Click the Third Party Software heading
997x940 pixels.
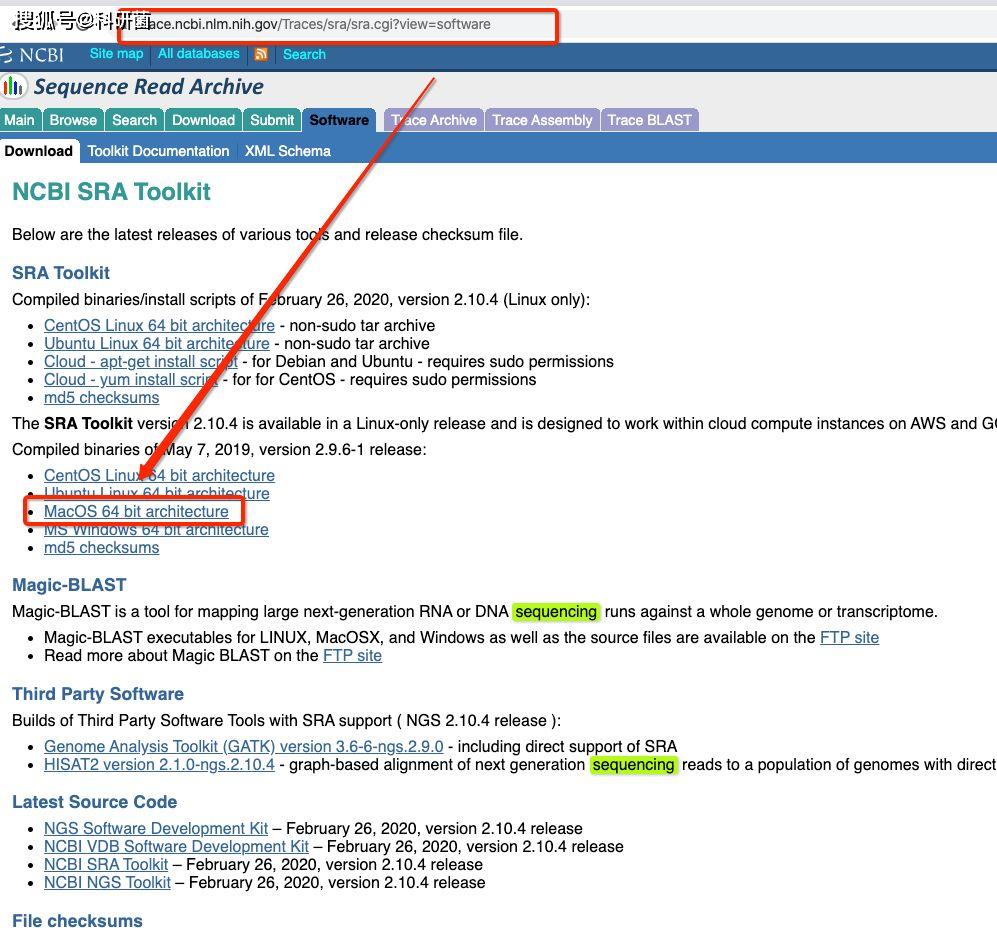coord(98,694)
